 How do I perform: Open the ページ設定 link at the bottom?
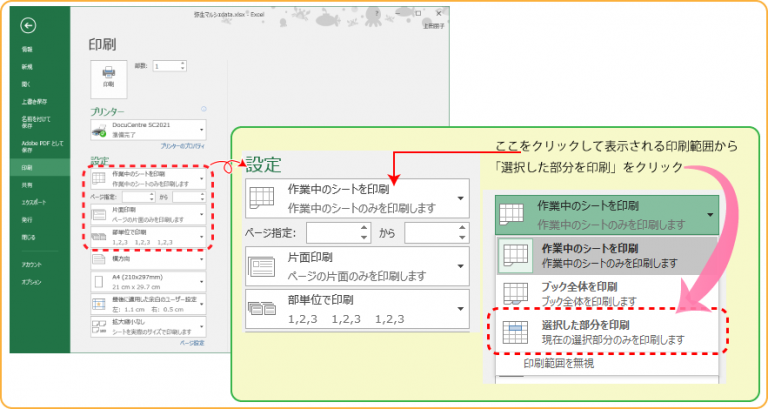tap(191, 343)
